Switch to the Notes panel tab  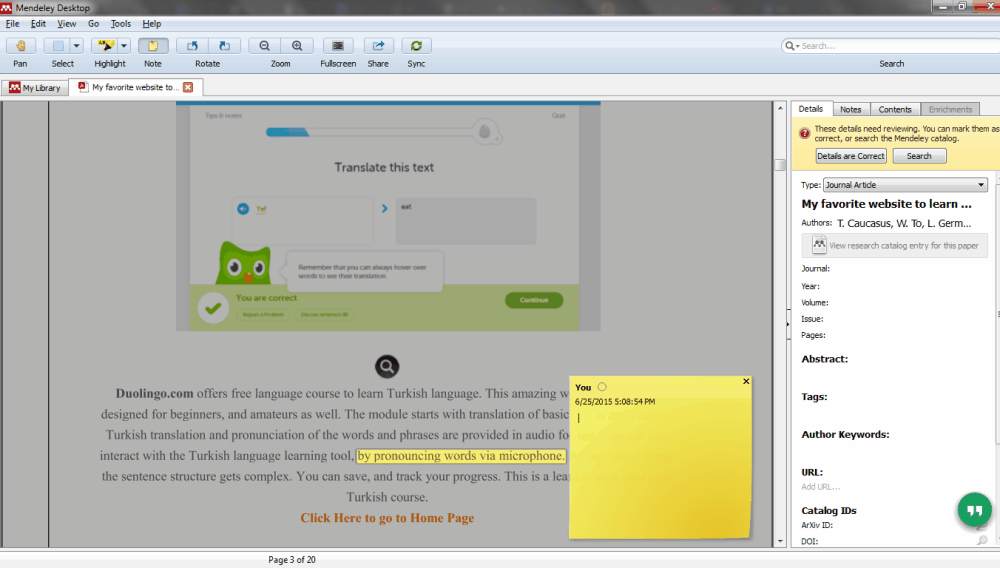pyautogui.click(x=850, y=110)
